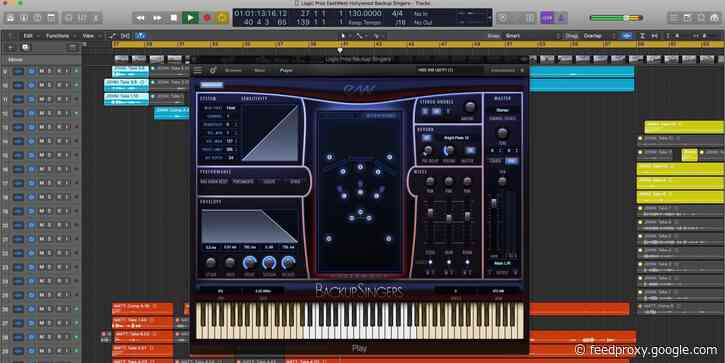Click the Rewind transport button
The height and width of the screenshot is (363, 725).
(x=141, y=18)
